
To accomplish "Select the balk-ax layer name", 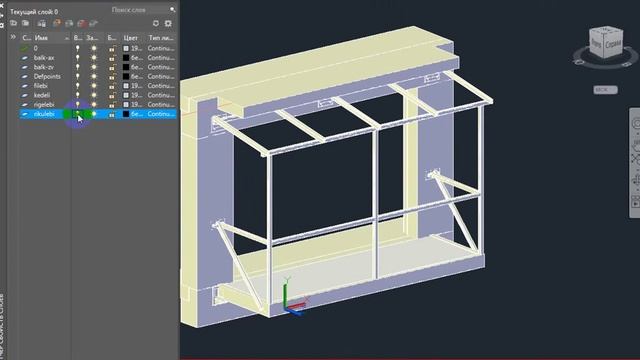I will (x=44, y=58).
